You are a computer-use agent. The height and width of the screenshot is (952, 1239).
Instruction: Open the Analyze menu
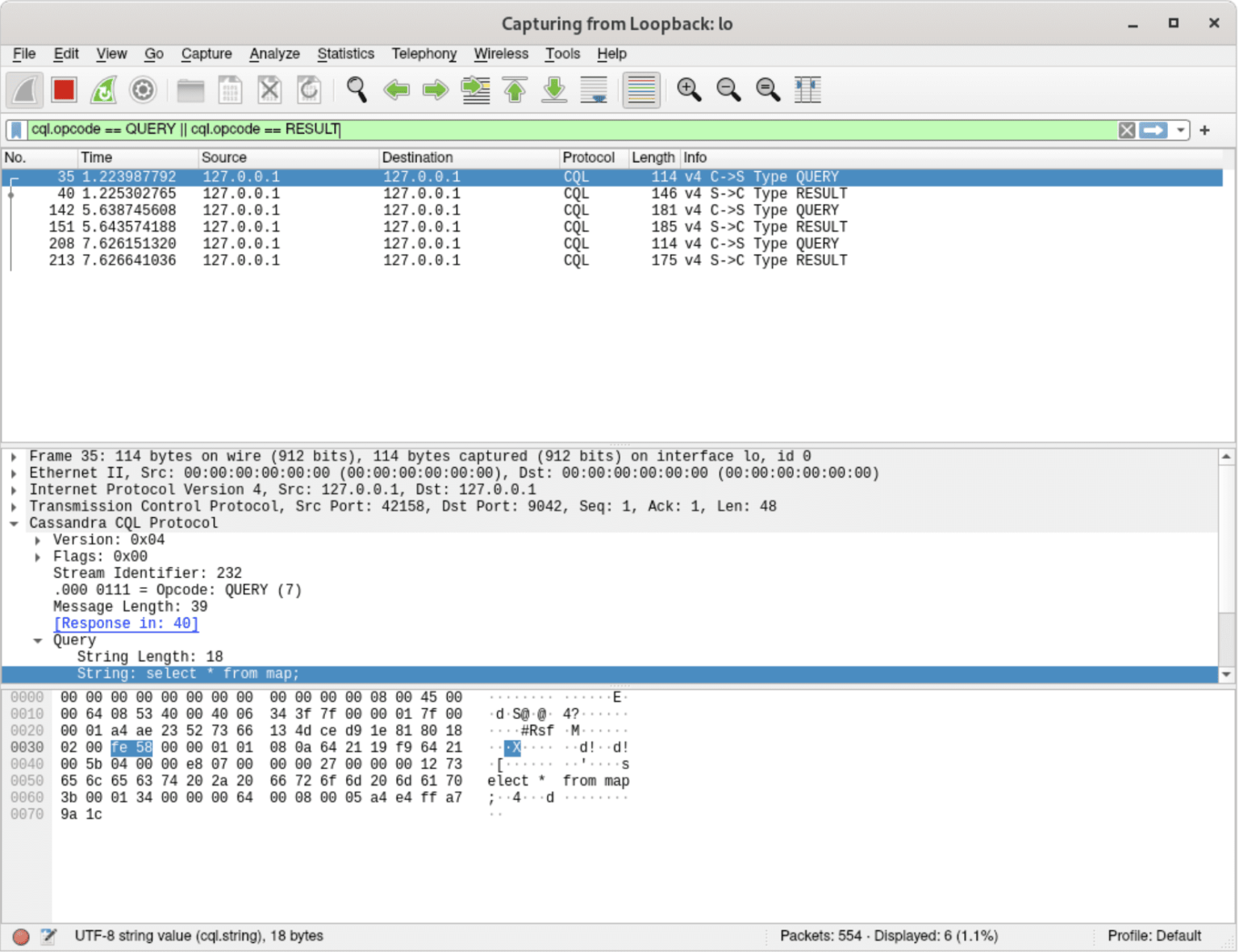(274, 54)
